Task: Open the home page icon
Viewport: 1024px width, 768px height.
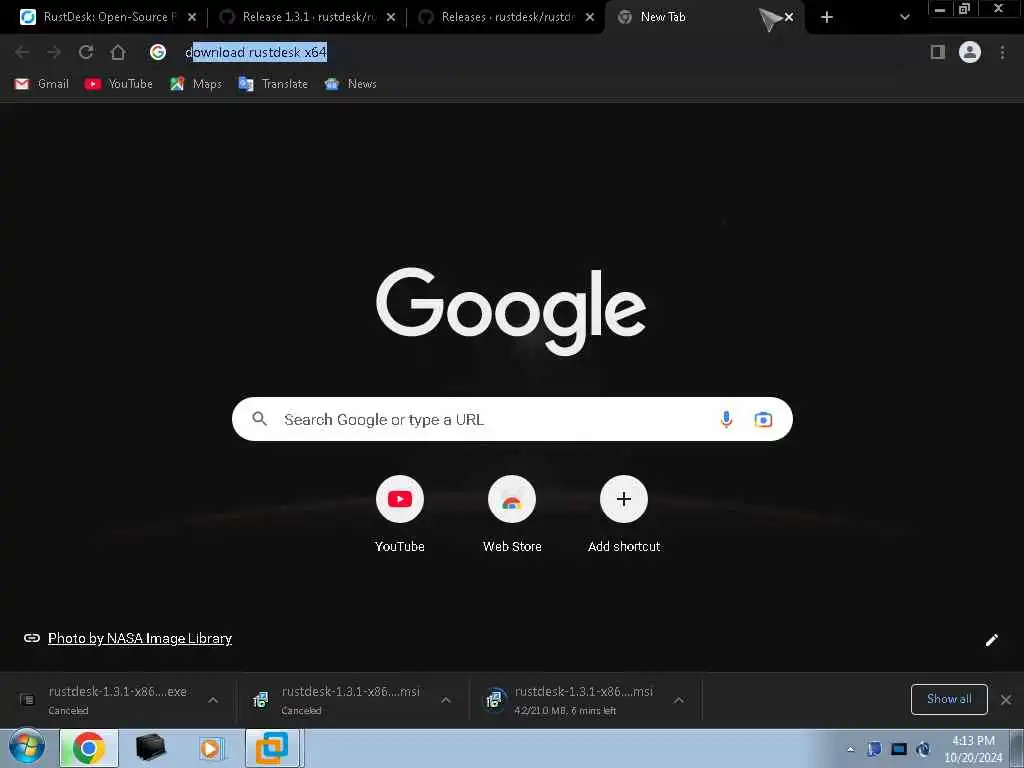Action: point(118,52)
